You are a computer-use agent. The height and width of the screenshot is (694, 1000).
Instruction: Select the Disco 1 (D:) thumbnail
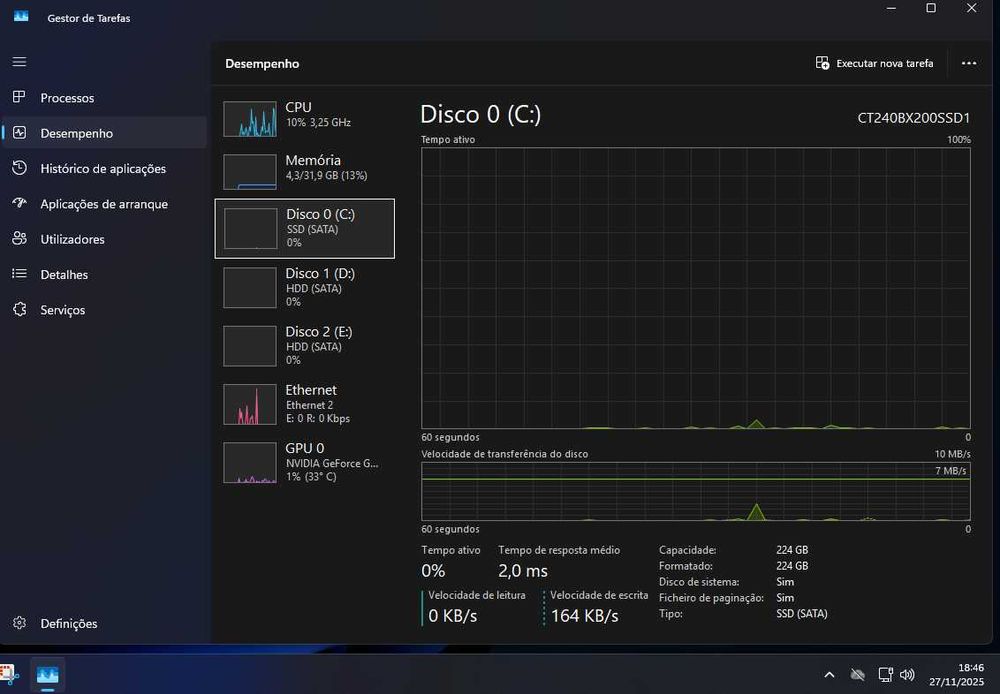point(250,288)
